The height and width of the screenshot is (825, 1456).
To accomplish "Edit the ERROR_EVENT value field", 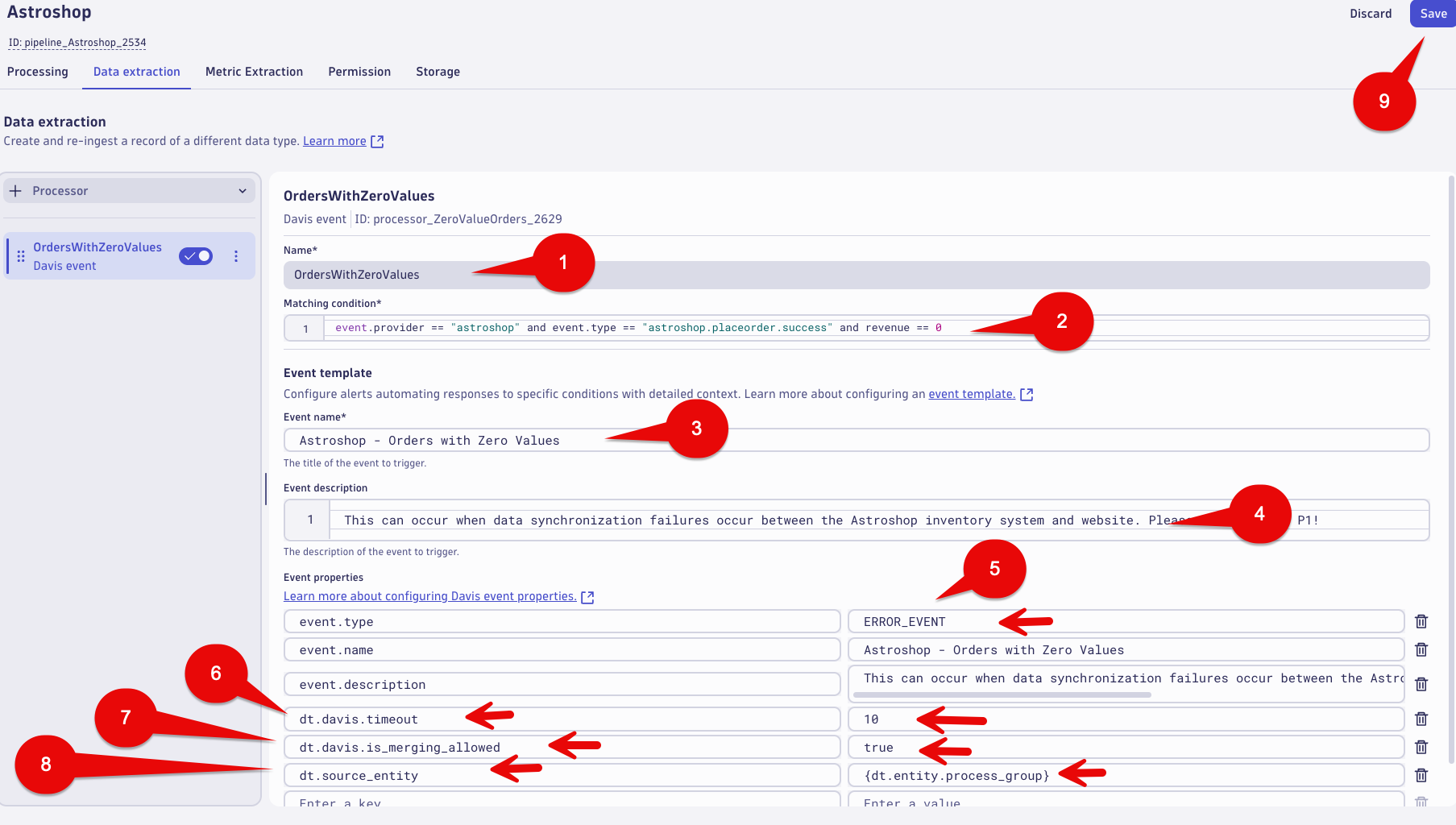I will click(1126, 621).
